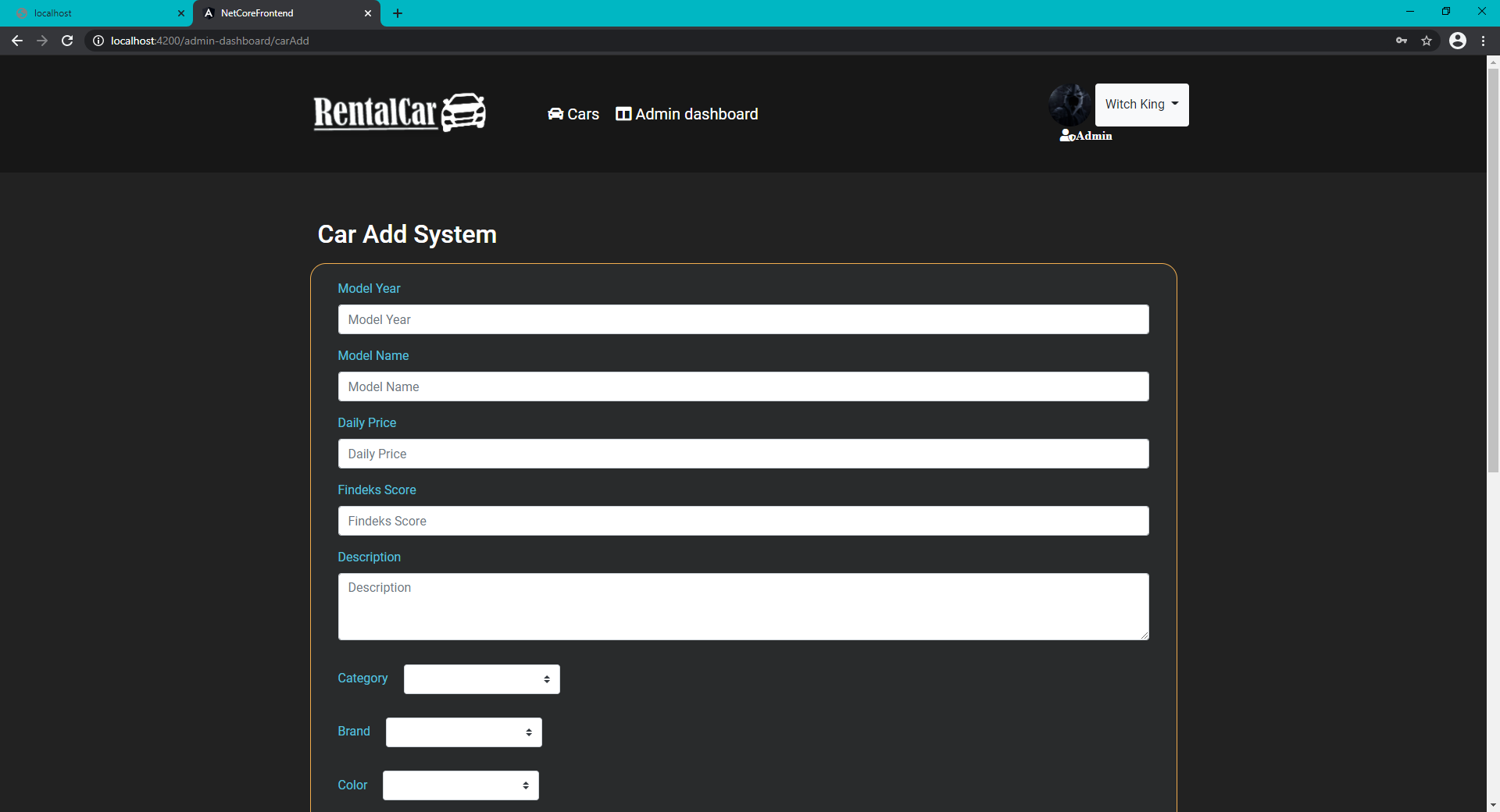Switch to the localhost tab
The height and width of the screenshot is (812, 1500).
click(95, 13)
